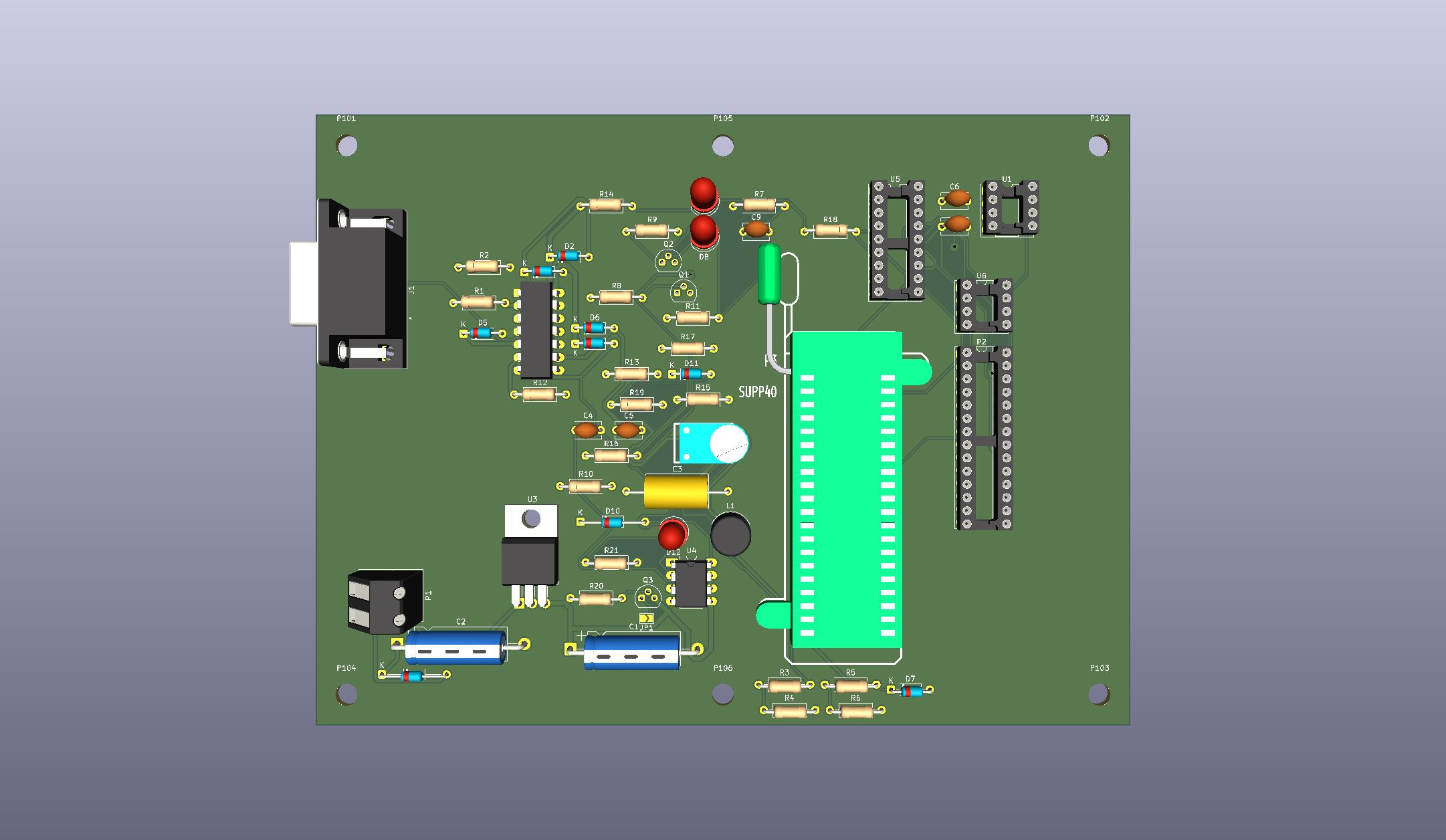Click resistor R20
The width and height of the screenshot is (1446, 840).
596,598
